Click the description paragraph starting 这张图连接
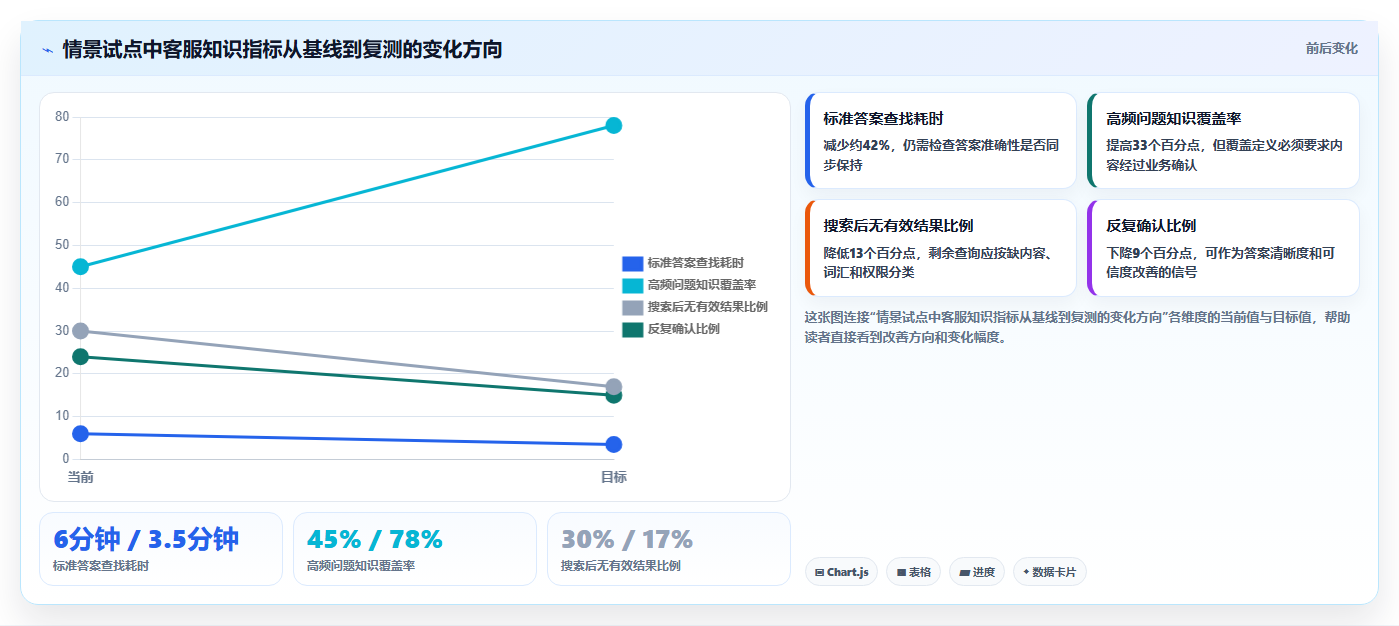 point(1078,327)
